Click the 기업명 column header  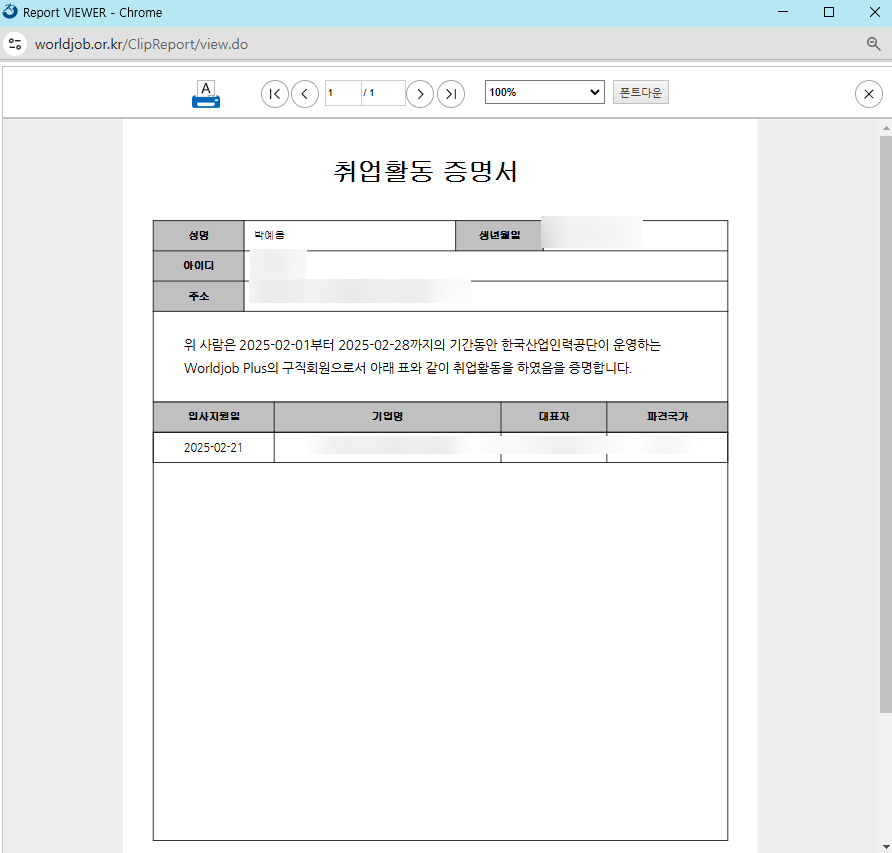pyautogui.click(x=387, y=417)
